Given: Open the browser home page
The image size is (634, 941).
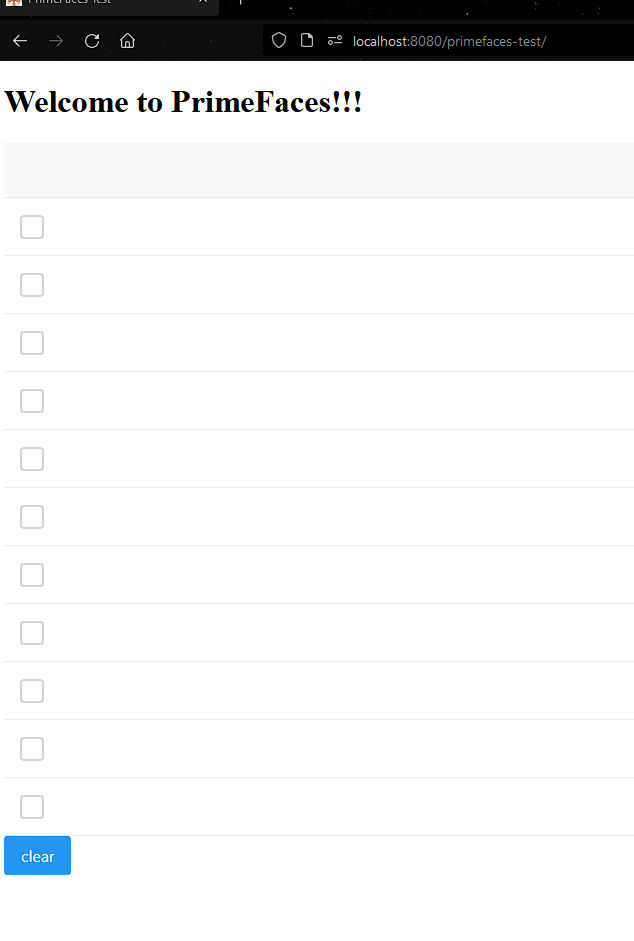Looking at the screenshot, I should point(127,41).
